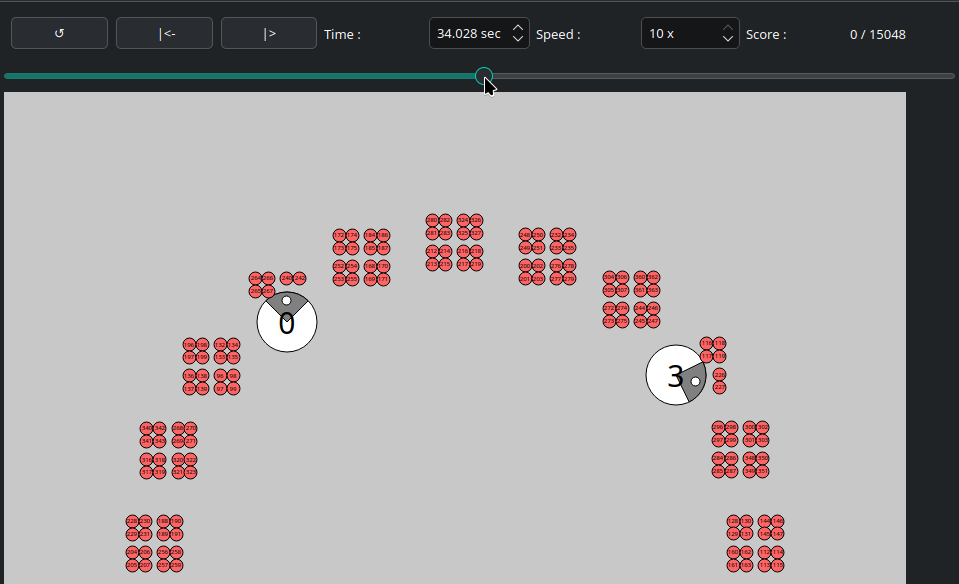Select robot number 0
Viewport: 959px width, 584px height.
pyautogui.click(x=287, y=323)
